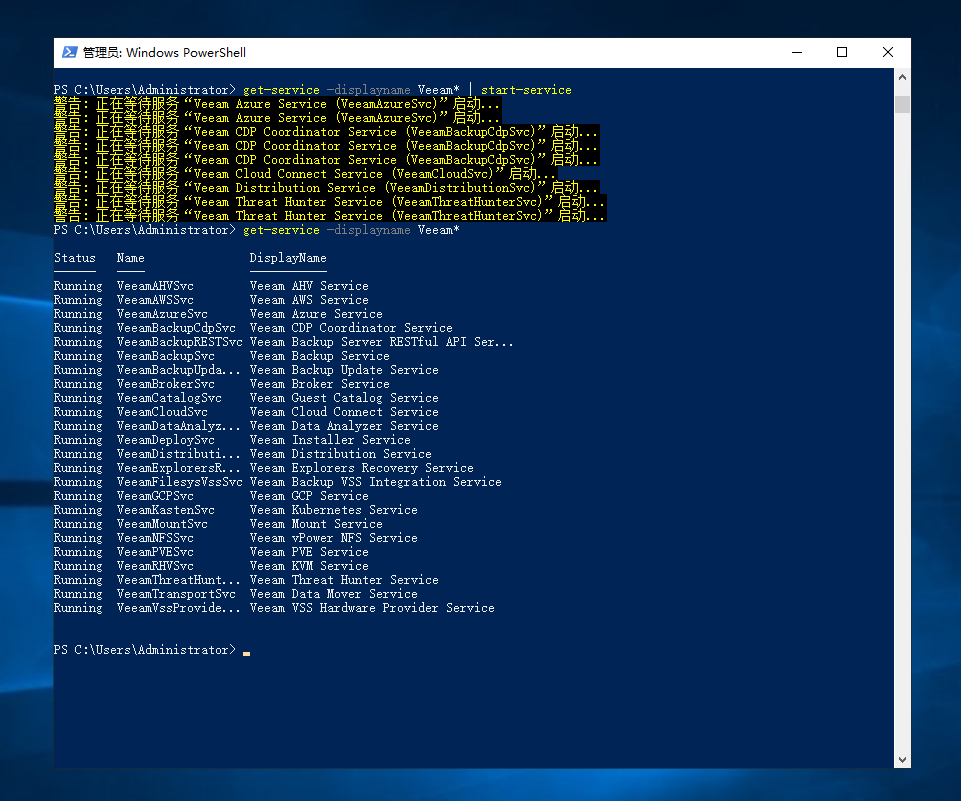Click the 'Name' column header
The image size is (961, 801).
131,258
